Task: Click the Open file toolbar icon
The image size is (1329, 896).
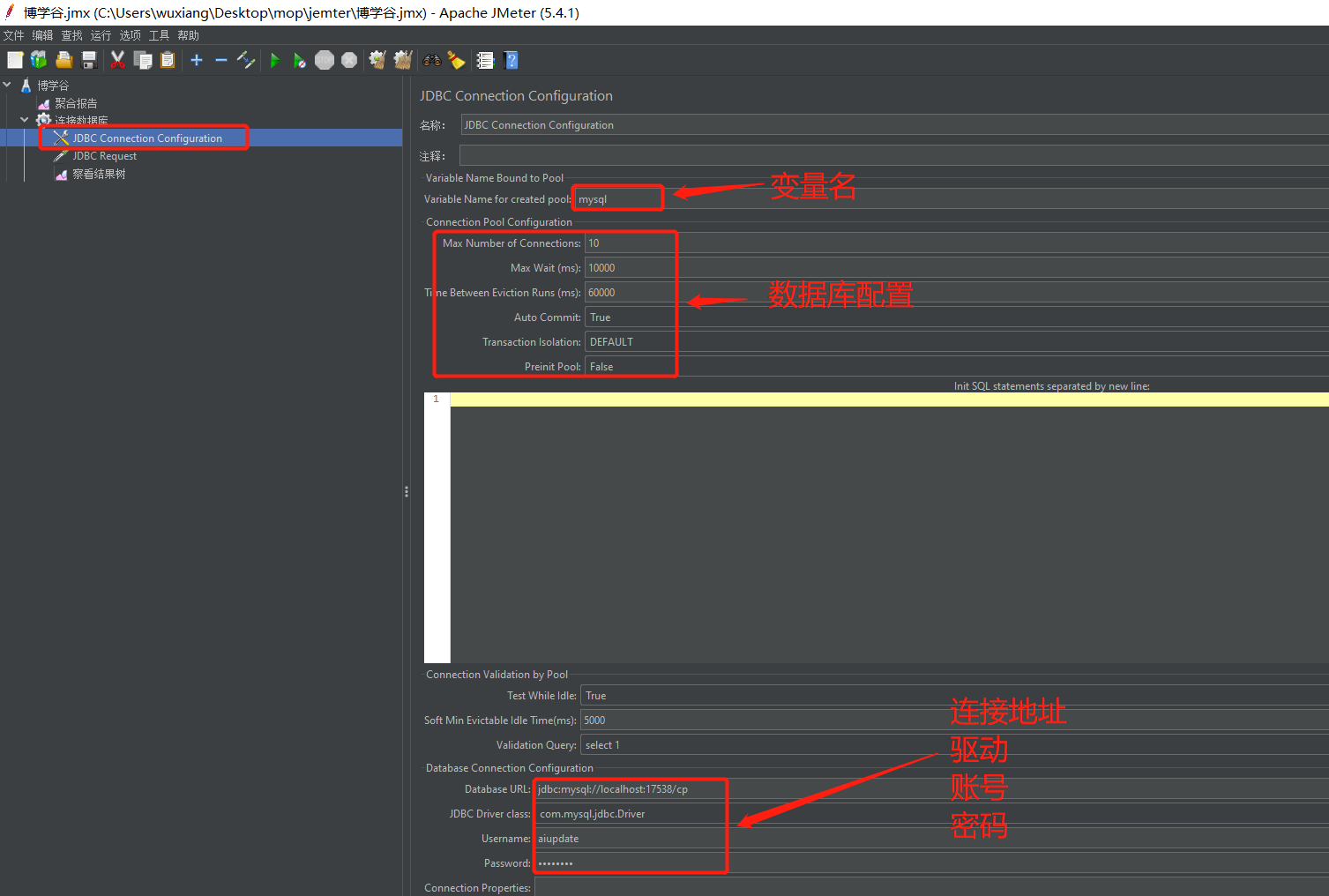Action: (63, 60)
